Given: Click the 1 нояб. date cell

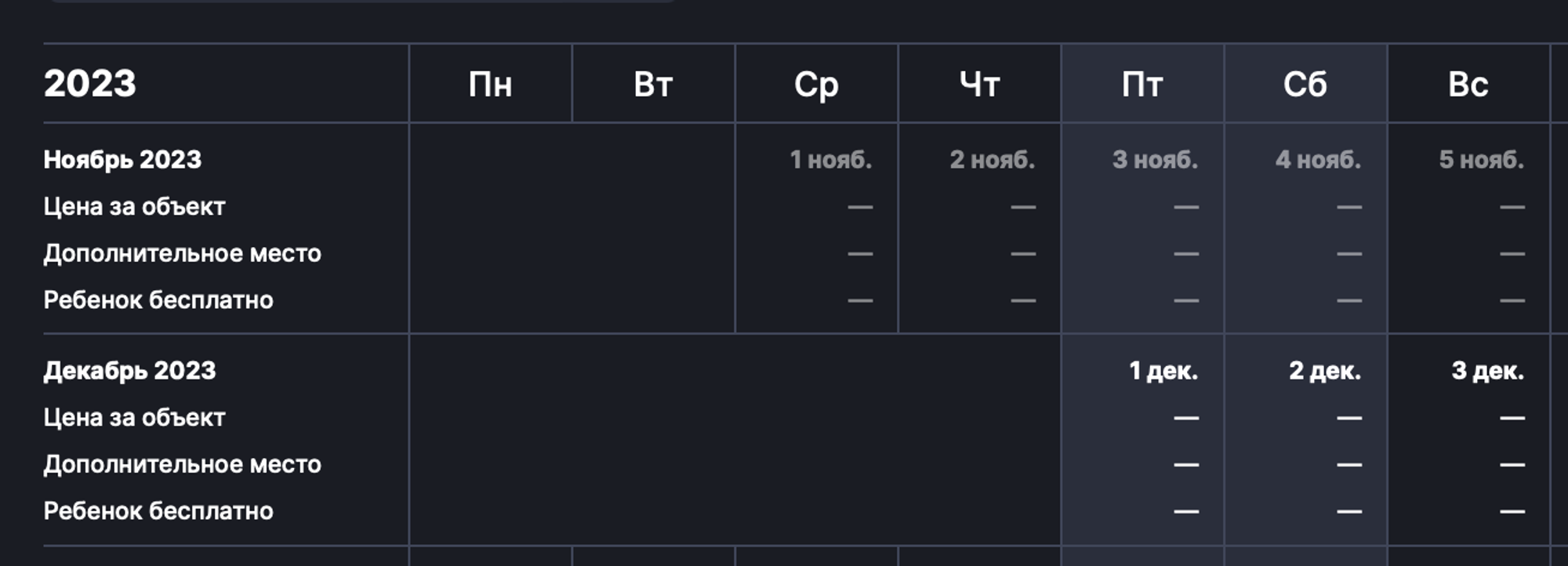Looking at the screenshot, I should (830, 160).
